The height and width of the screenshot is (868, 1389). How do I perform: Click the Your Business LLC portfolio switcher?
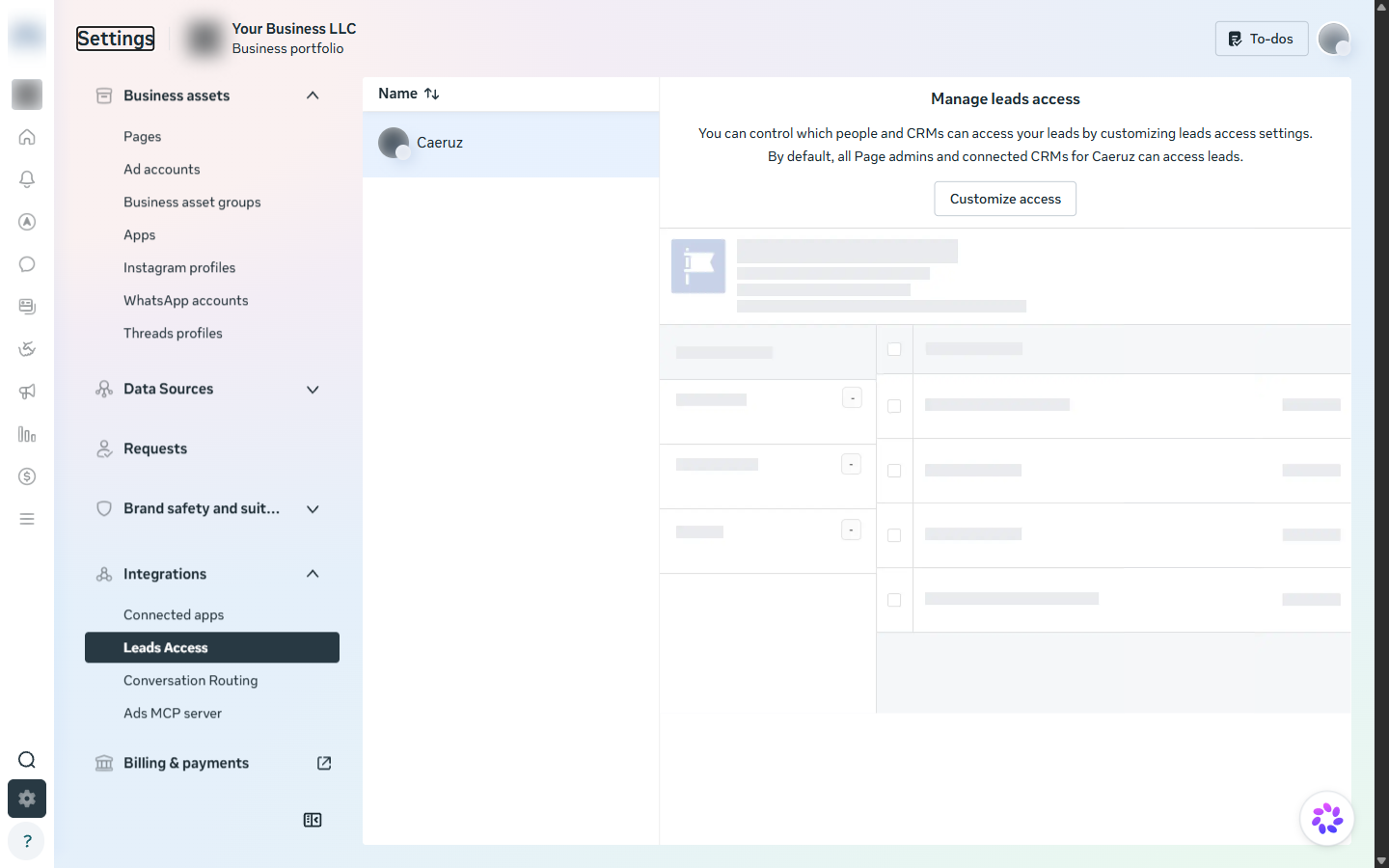pyautogui.click(x=271, y=39)
